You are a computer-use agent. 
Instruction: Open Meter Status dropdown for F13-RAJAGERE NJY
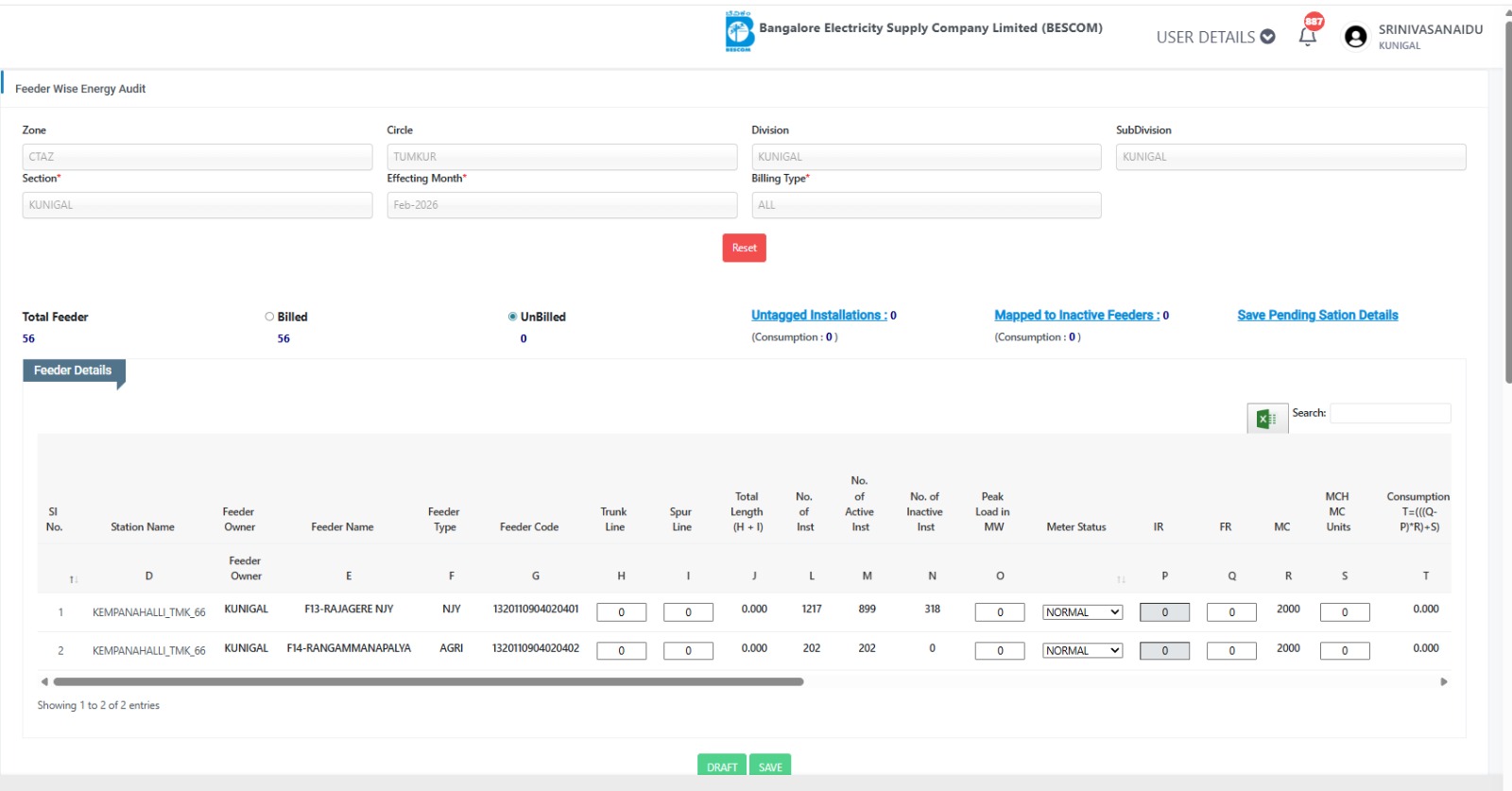(1082, 612)
